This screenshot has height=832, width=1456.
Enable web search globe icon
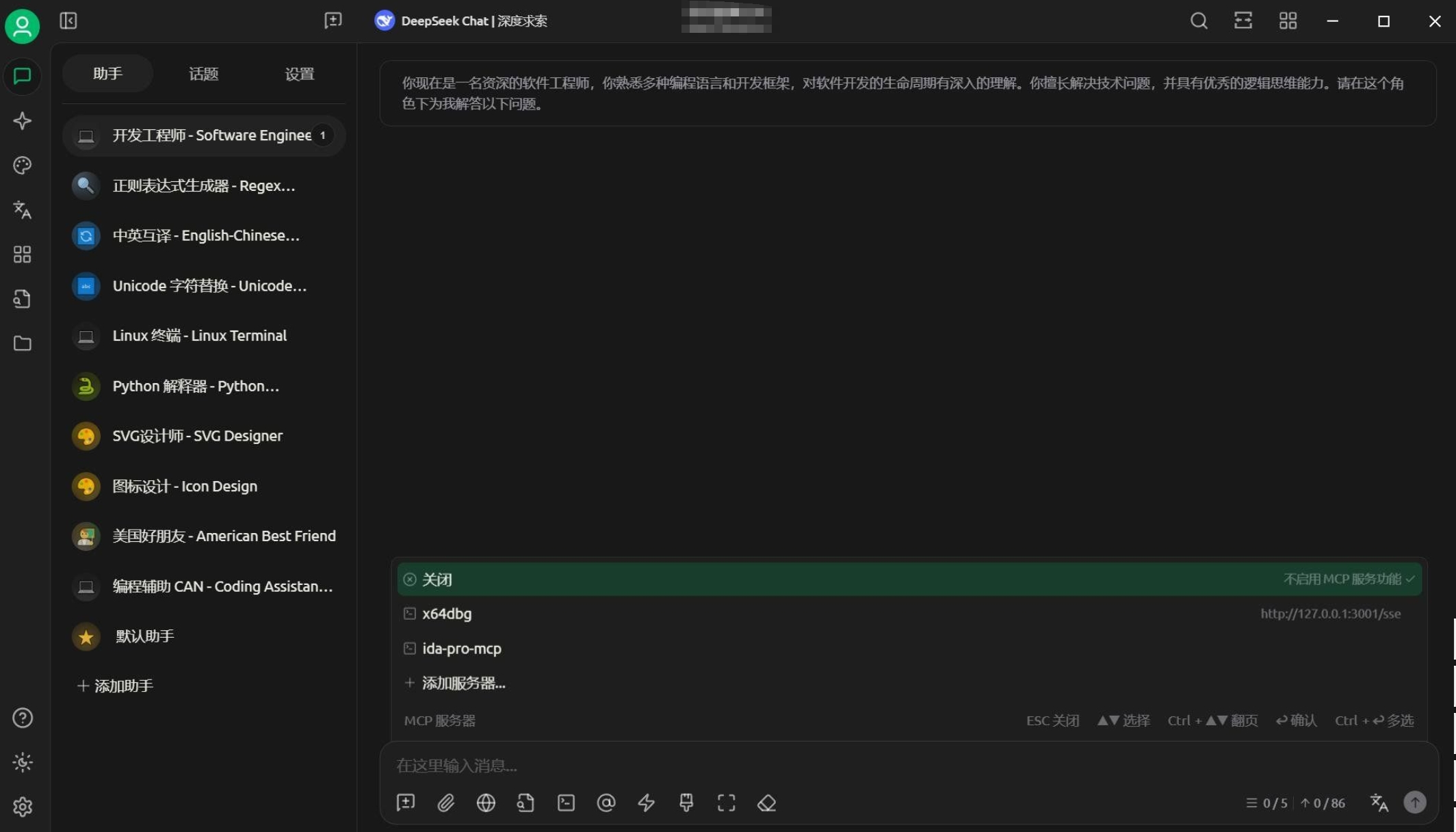click(x=486, y=803)
